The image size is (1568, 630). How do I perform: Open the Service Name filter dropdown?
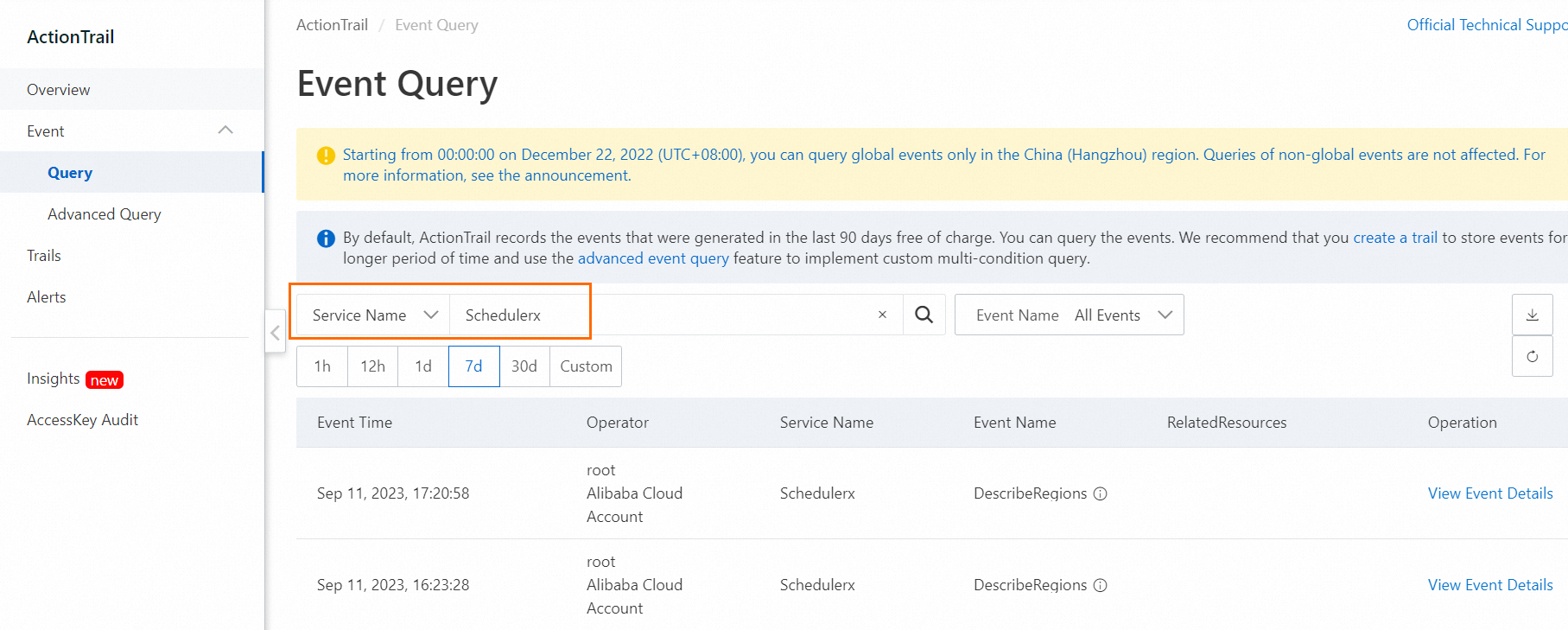click(x=373, y=315)
